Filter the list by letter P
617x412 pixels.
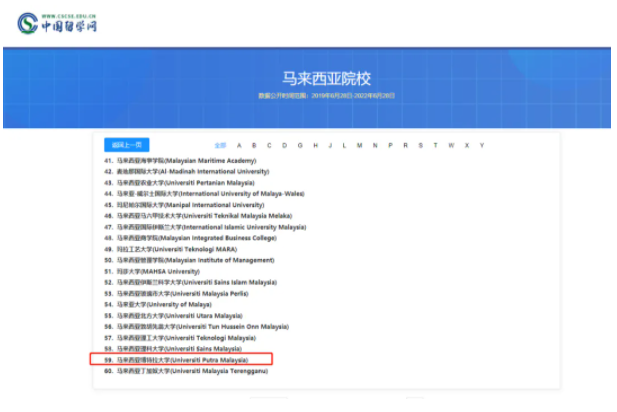pos(390,145)
